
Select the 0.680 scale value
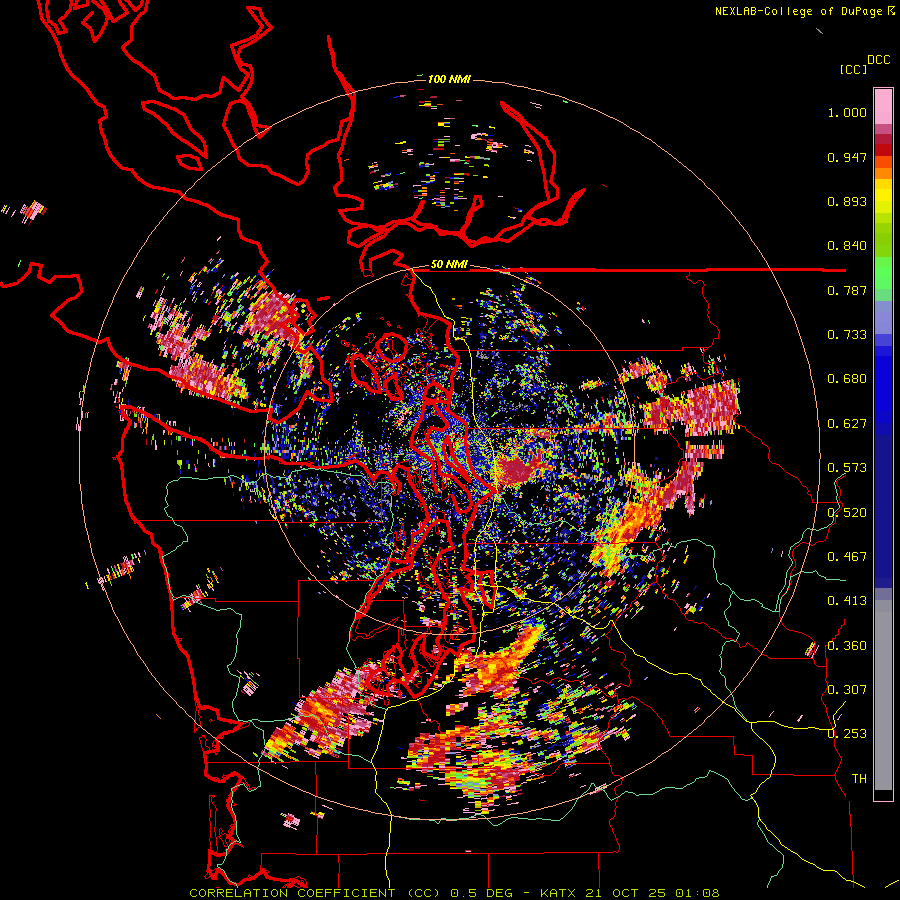(x=847, y=379)
